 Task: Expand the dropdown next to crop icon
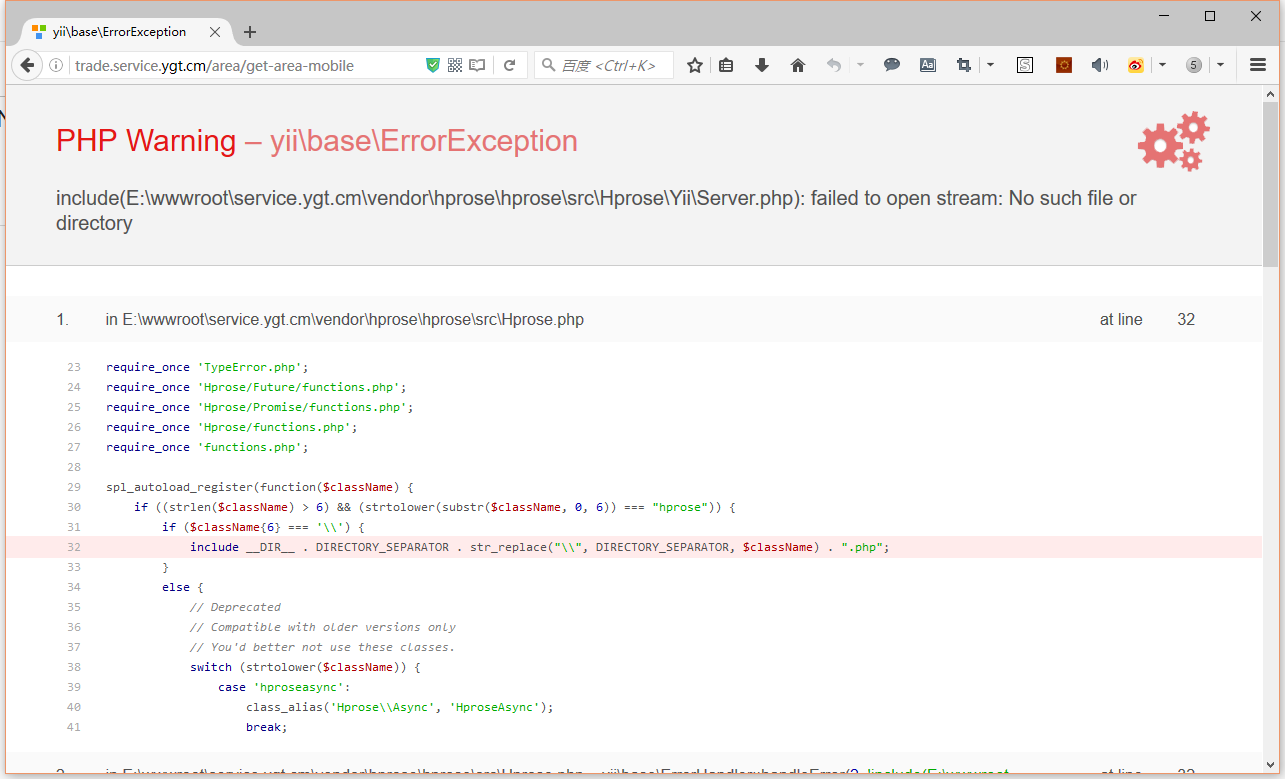[990, 65]
